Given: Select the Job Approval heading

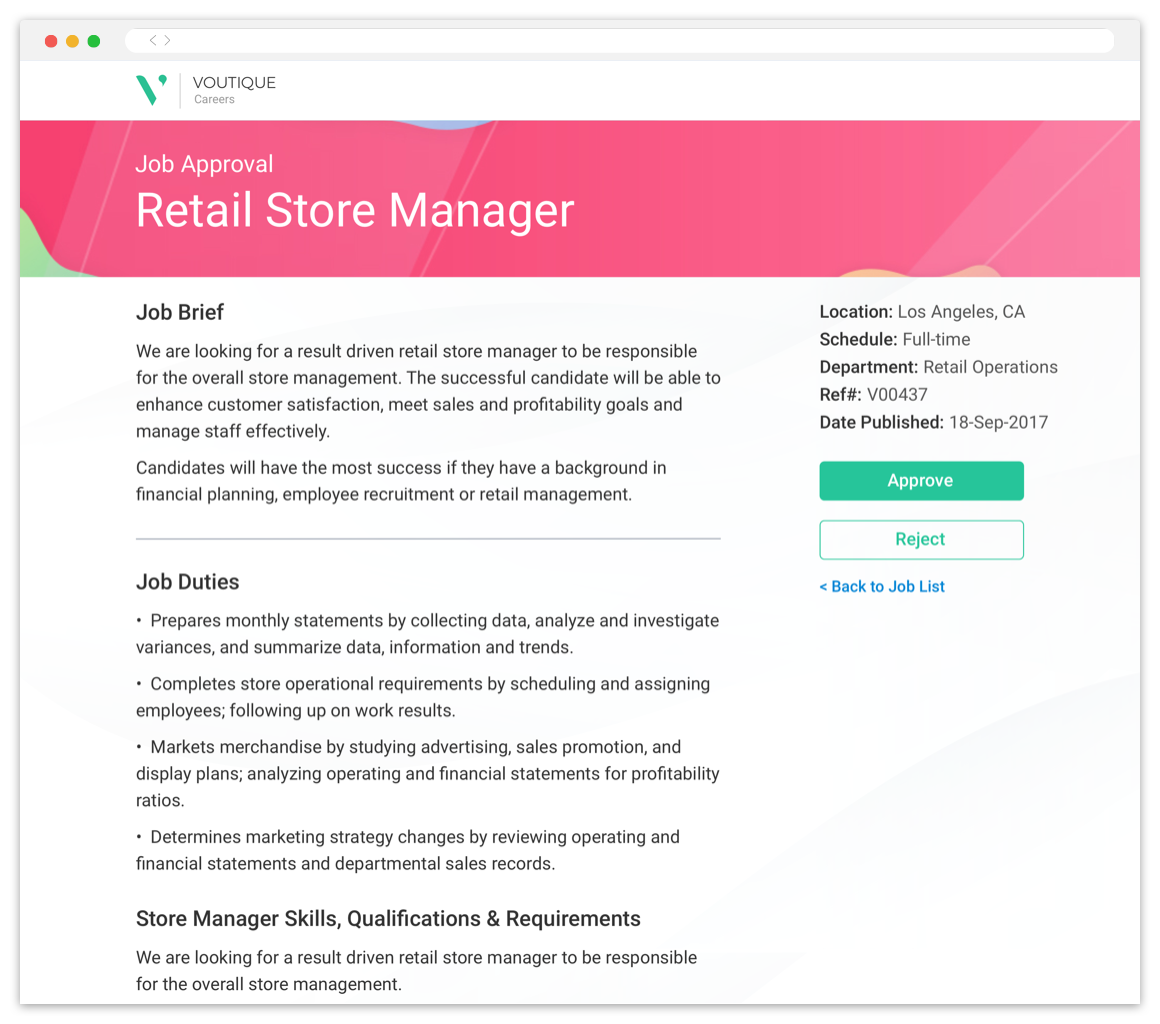Looking at the screenshot, I should pyautogui.click(x=204, y=163).
